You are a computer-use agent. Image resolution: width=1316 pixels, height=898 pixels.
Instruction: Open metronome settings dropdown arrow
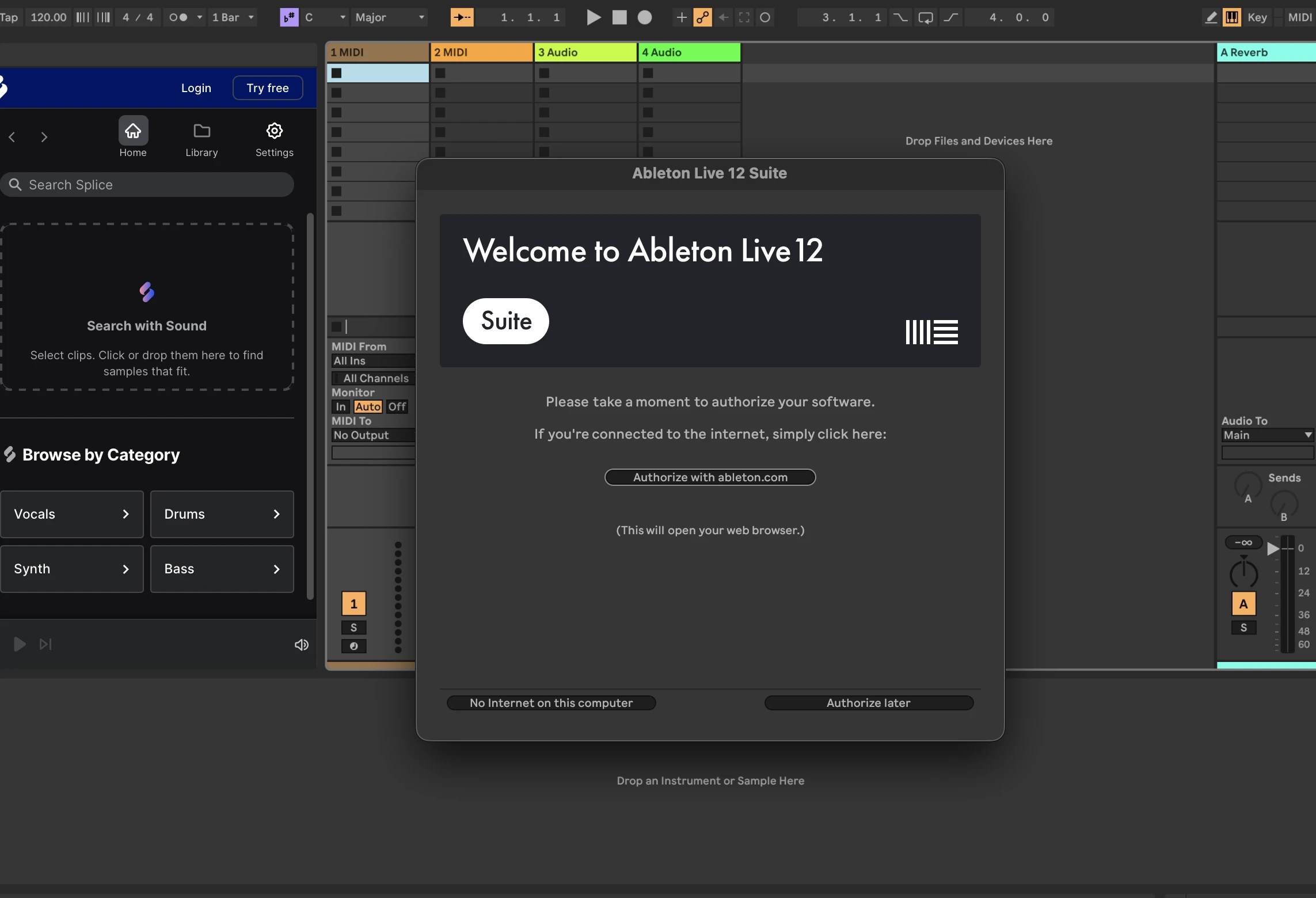[x=200, y=17]
